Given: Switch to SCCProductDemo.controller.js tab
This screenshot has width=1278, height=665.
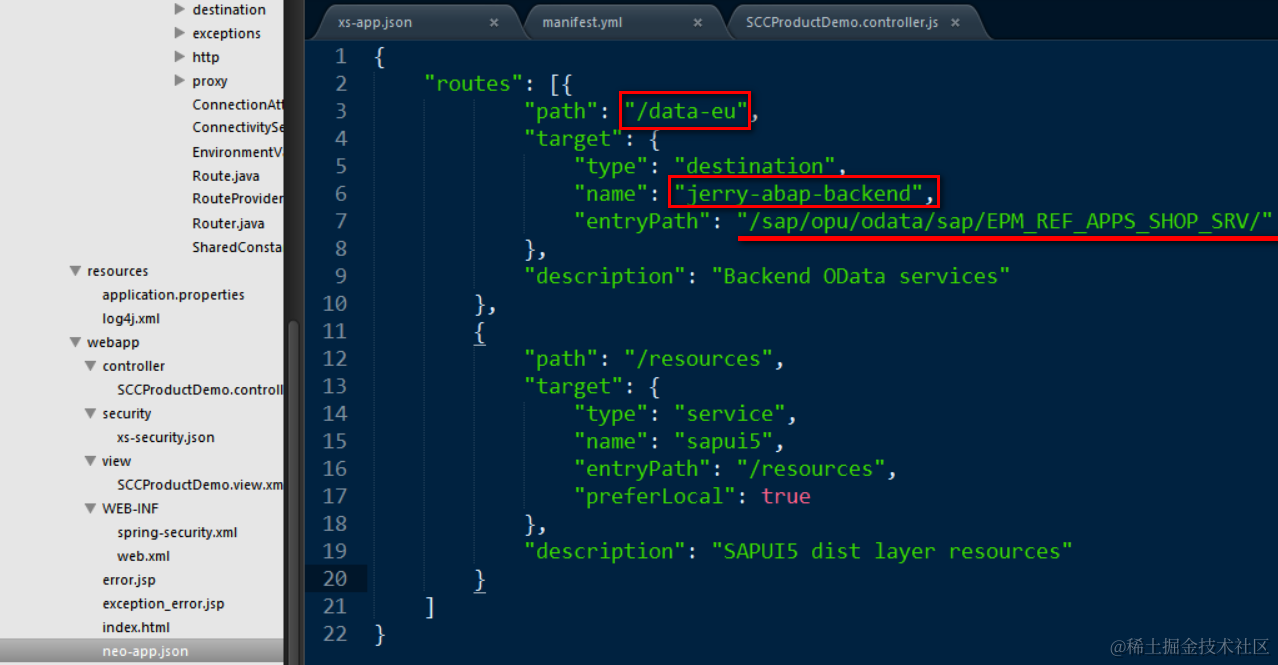Looking at the screenshot, I should (841, 22).
